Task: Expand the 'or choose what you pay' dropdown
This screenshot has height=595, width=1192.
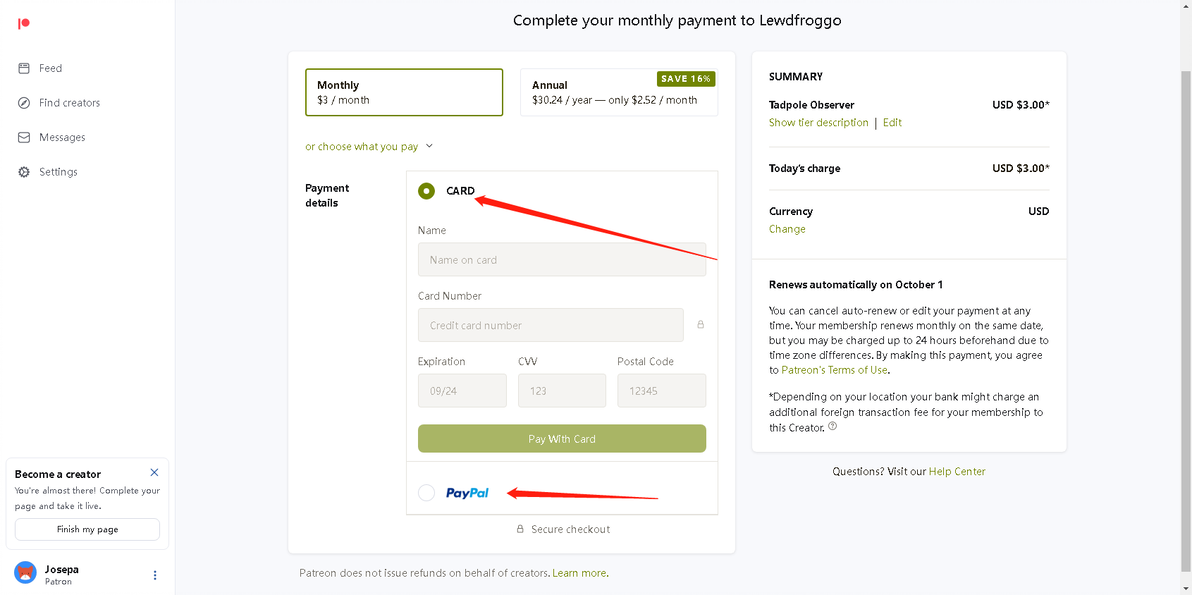Action: point(369,147)
